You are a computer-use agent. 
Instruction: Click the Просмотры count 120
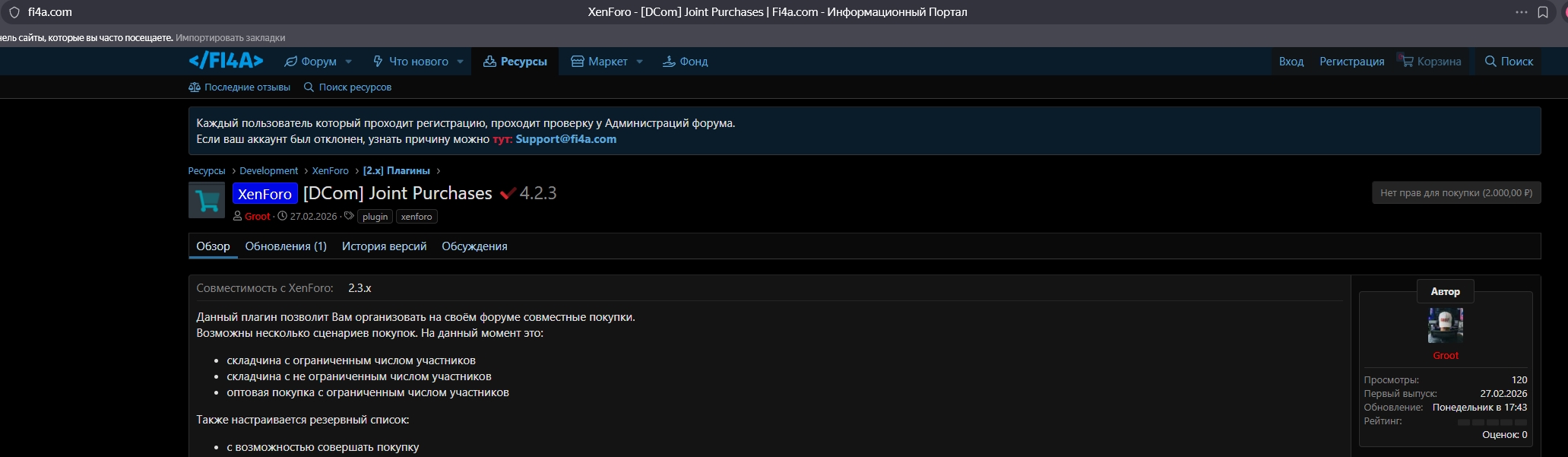1519,380
